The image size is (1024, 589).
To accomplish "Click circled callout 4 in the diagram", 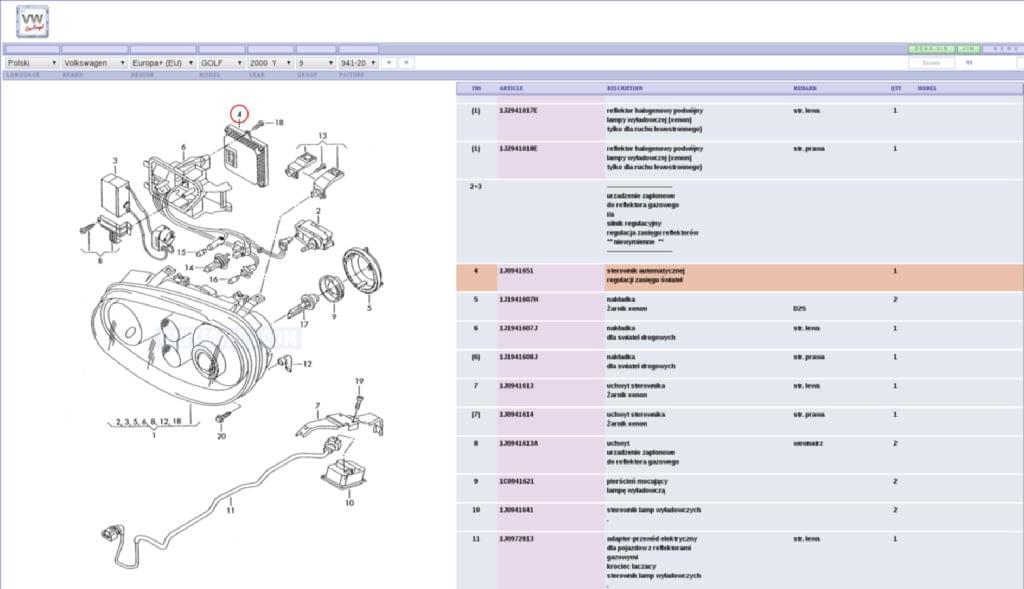I will coord(240,114).
